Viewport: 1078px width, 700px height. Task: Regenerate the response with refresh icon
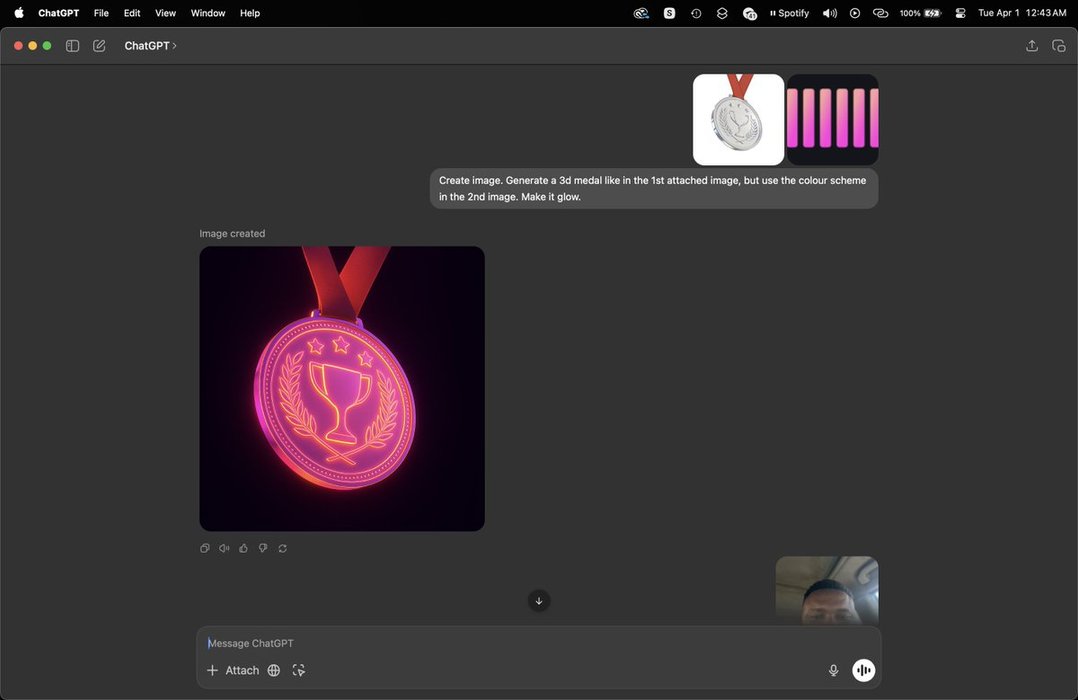(x=282, y=548)
